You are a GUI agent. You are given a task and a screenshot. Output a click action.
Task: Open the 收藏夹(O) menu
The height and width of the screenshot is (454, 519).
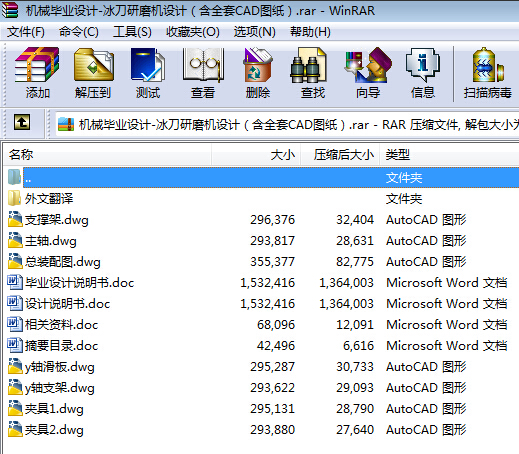(193, 32)
